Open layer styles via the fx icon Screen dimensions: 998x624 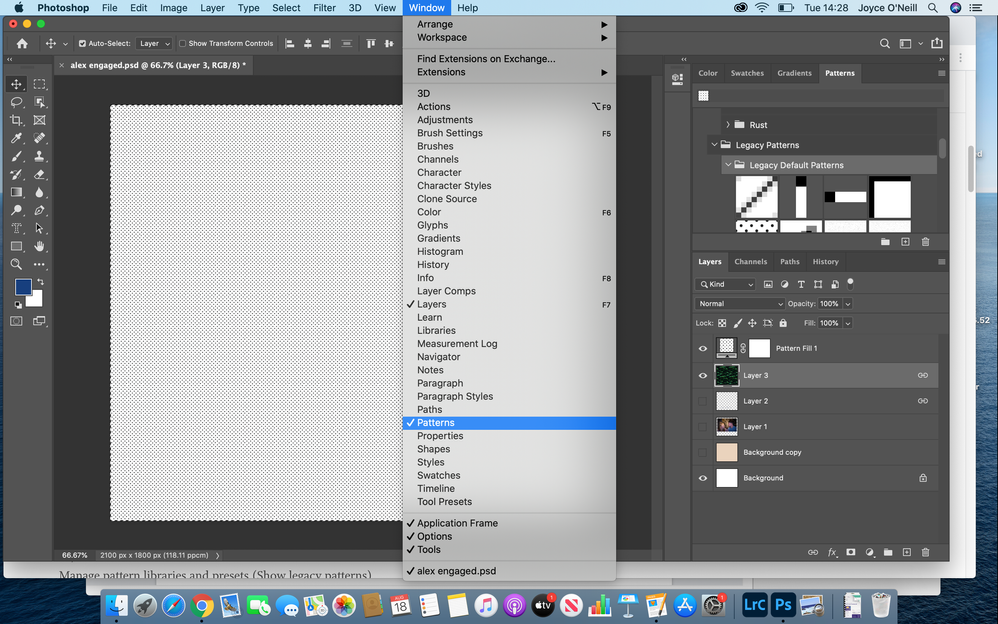pos(832,552)
